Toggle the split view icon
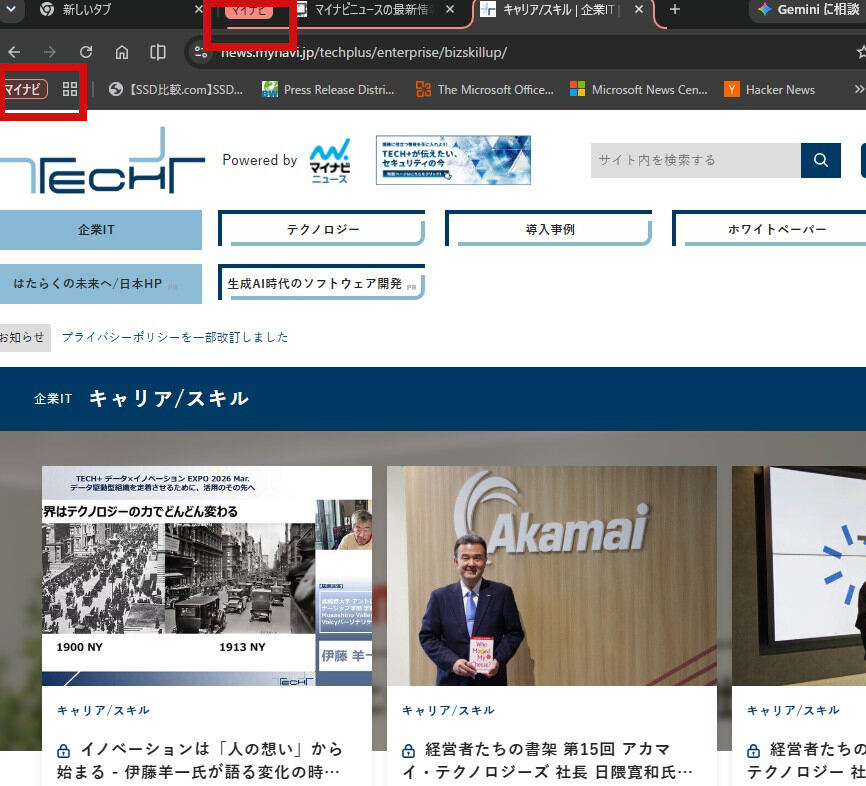Screen dimensions: 866x786 click(158, 52)
